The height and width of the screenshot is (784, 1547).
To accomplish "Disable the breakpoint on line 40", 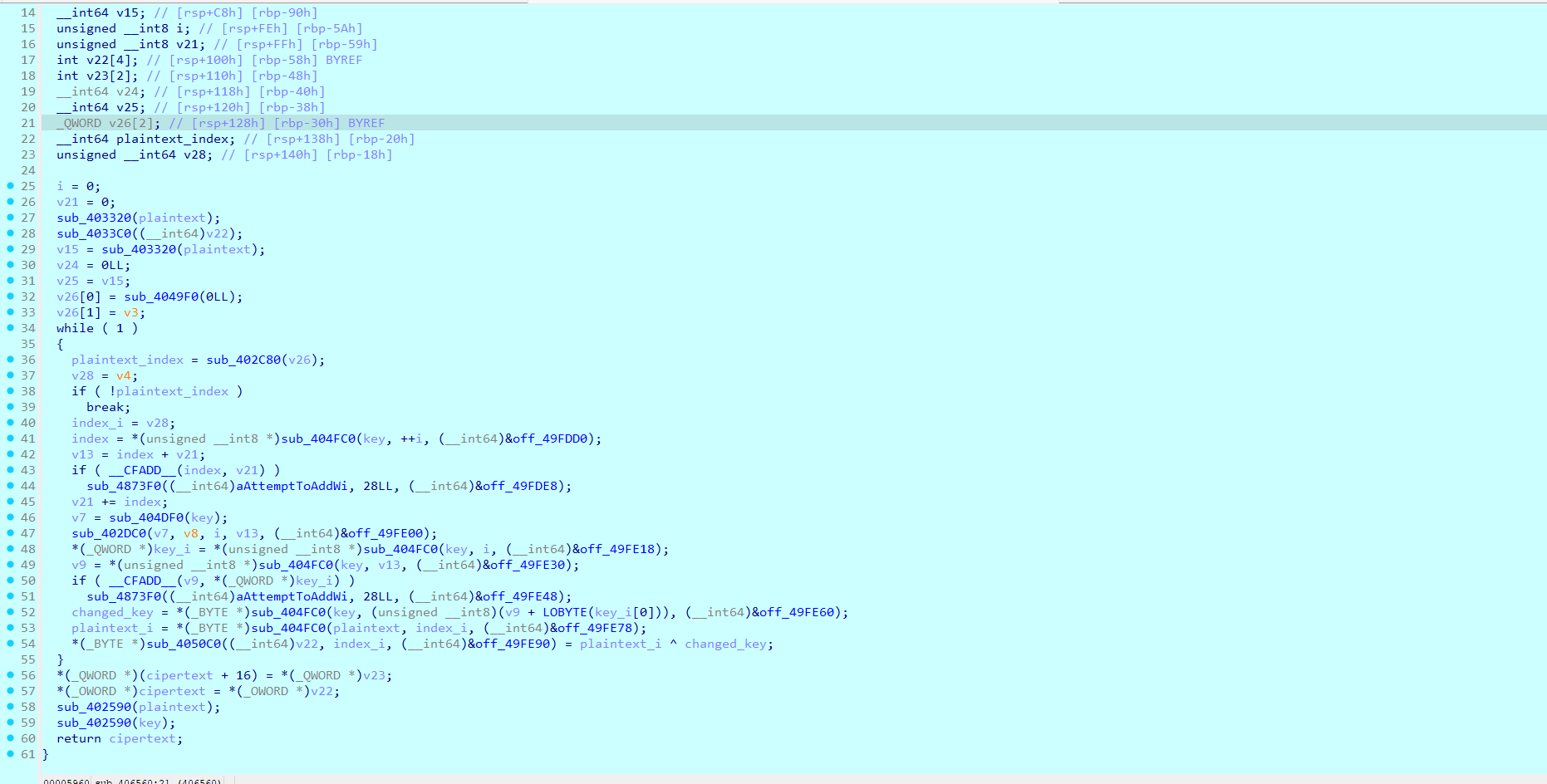I will (8, 423).
